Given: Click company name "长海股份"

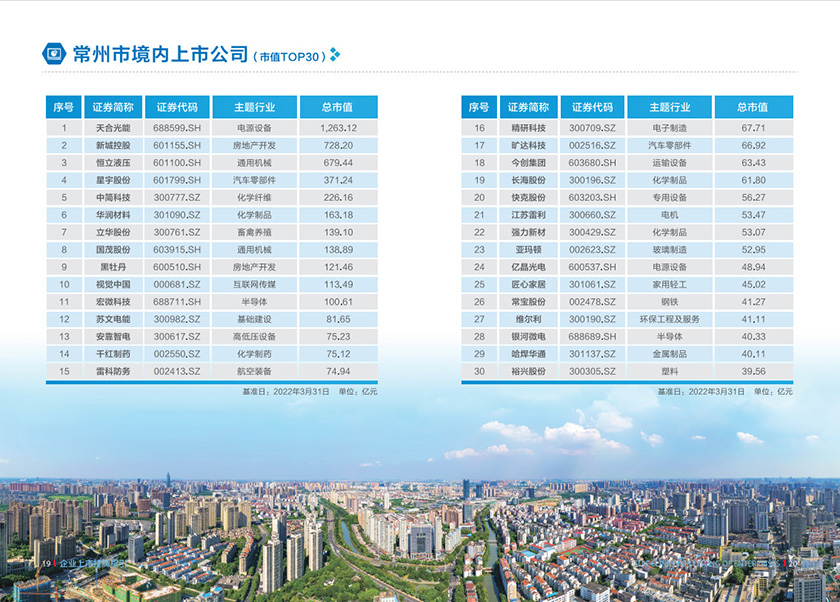Looking at the screenshot, I should (x=529, y=180).
